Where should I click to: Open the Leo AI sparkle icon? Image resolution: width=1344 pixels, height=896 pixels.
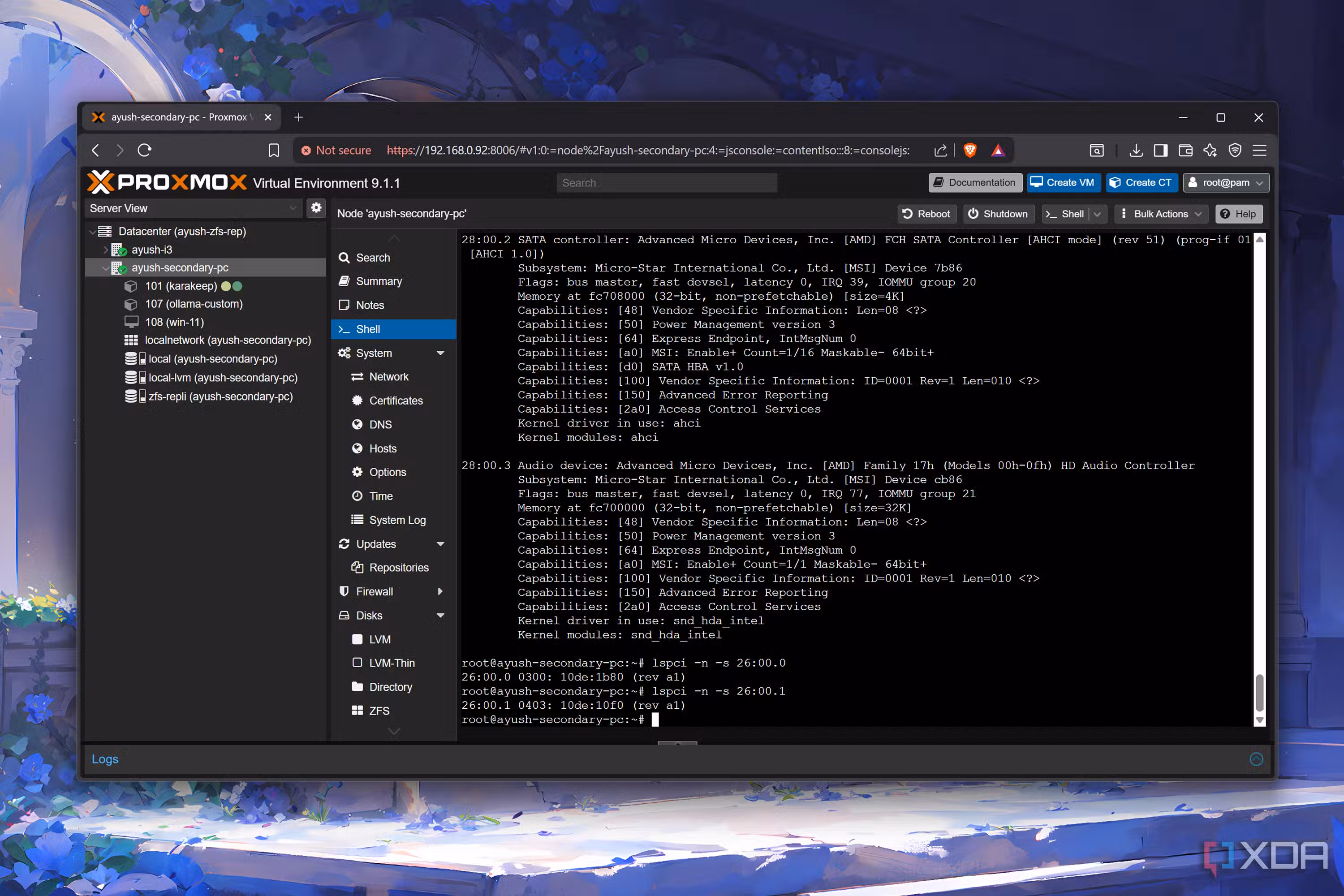tap(1210, 150)
